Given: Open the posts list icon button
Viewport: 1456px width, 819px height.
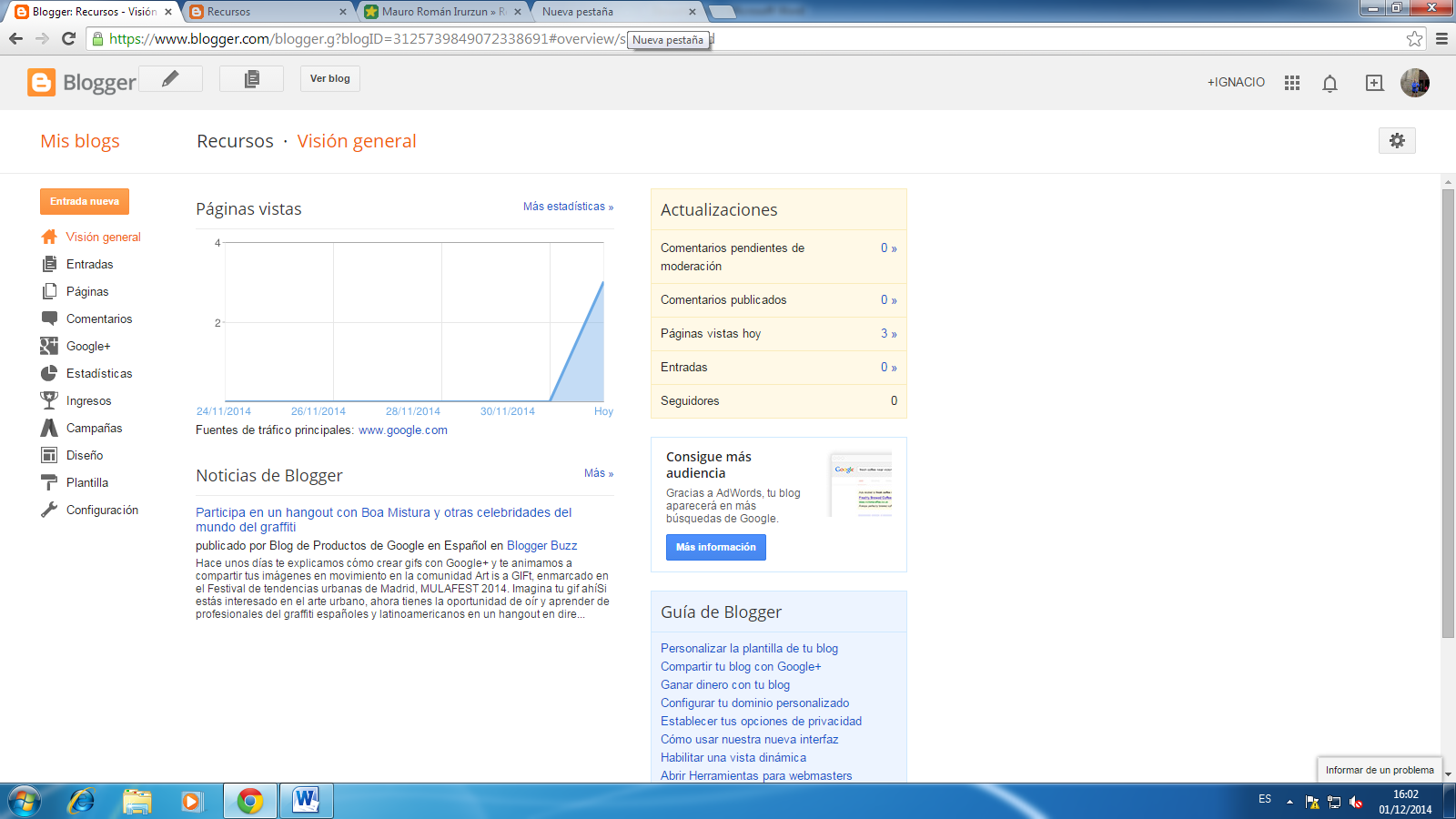Looking at the screenshot, I should click(x=252, y=78).
